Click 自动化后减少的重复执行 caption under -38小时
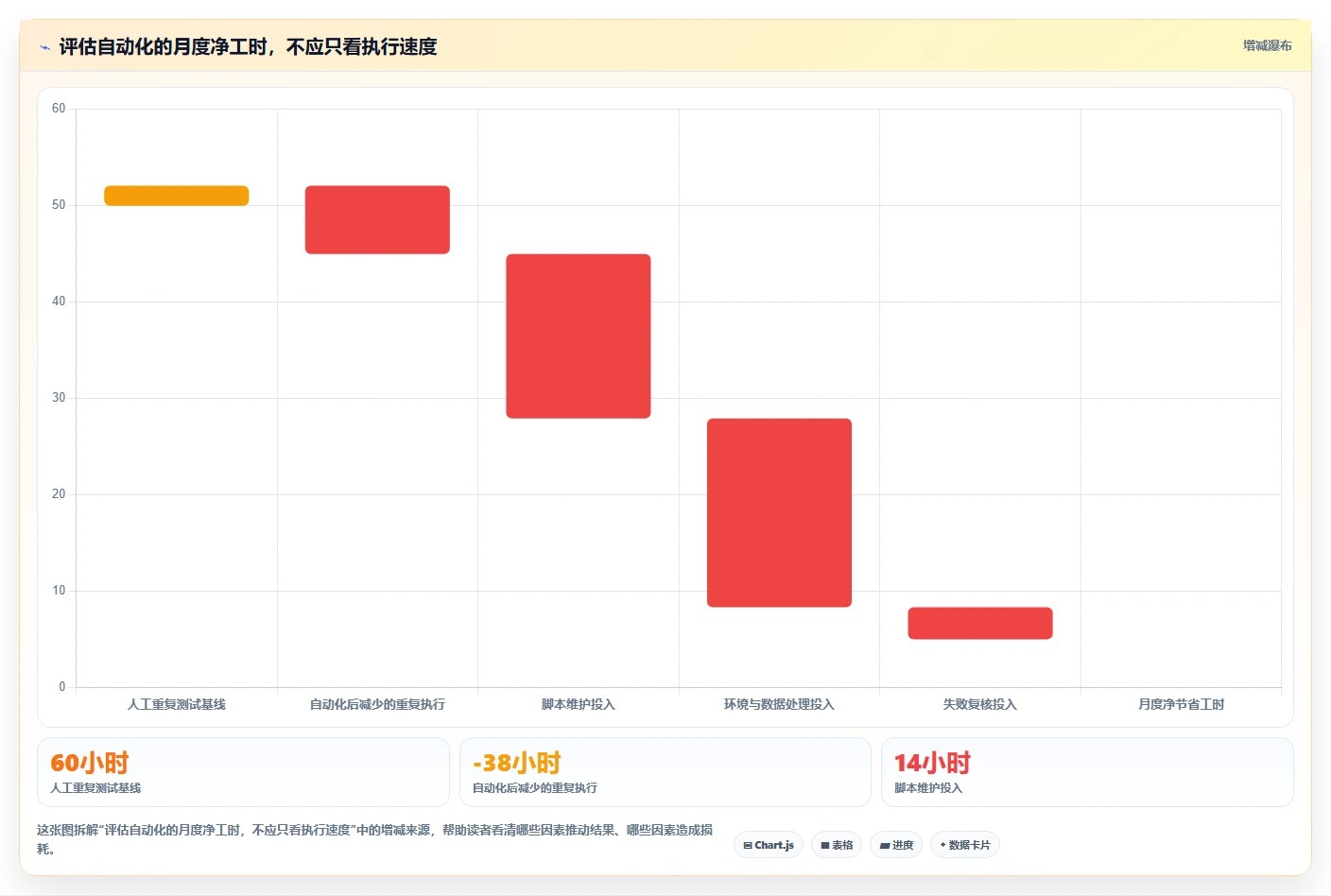Image resolution: width=1331 pixels, height=896 pixels. [535, 788]
